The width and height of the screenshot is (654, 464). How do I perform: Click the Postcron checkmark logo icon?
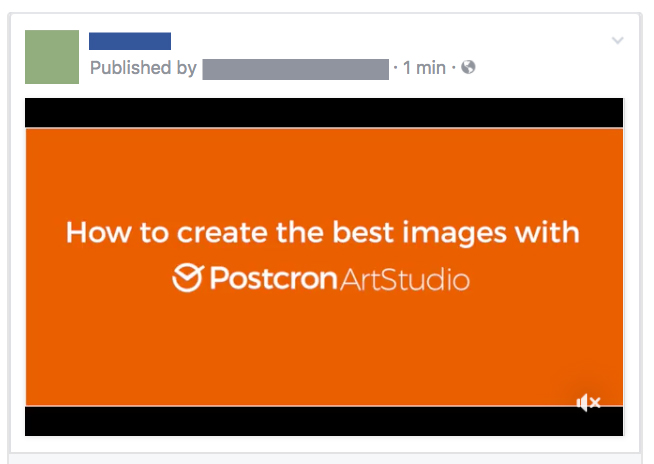pyautogui.click(x=188, y=277)
